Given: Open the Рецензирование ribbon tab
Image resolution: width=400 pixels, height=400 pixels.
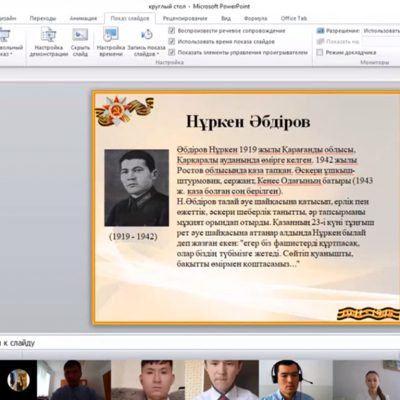Looking at the screenshot, I should click(185, 18).
